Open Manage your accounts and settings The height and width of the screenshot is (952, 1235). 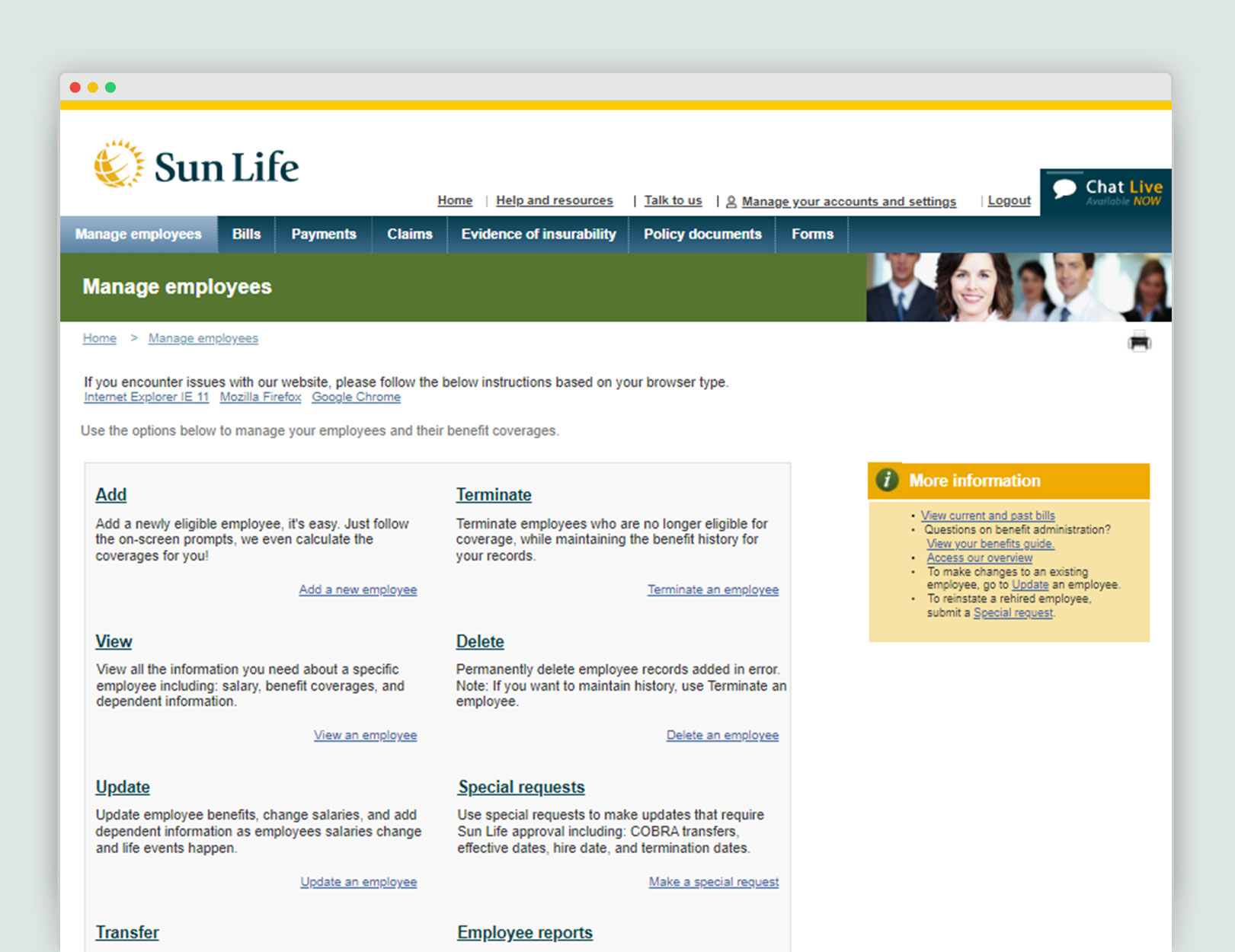pyautogui.click(x=849, y=202)
